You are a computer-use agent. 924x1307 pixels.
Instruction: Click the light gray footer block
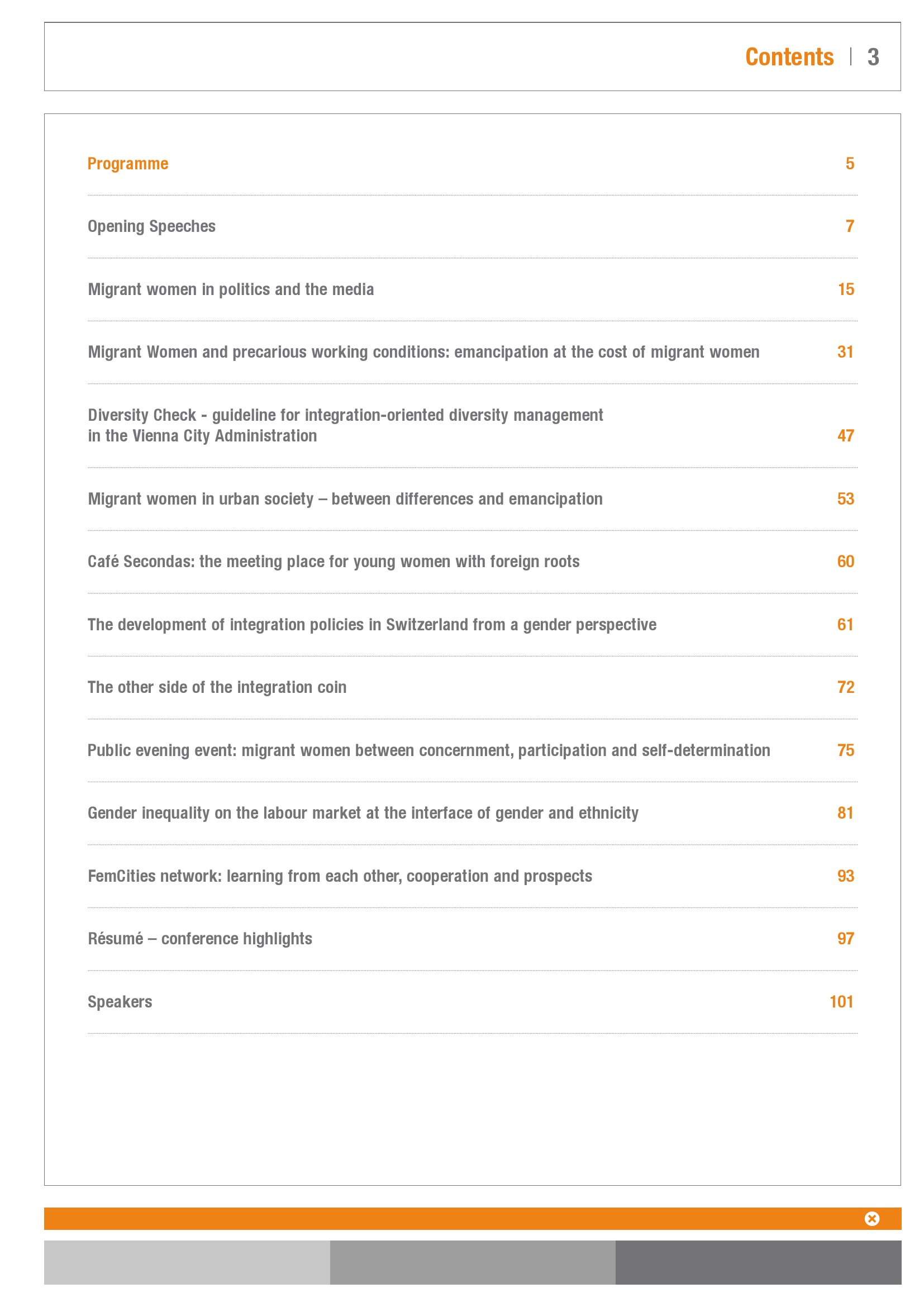[x=187, y=1262]
